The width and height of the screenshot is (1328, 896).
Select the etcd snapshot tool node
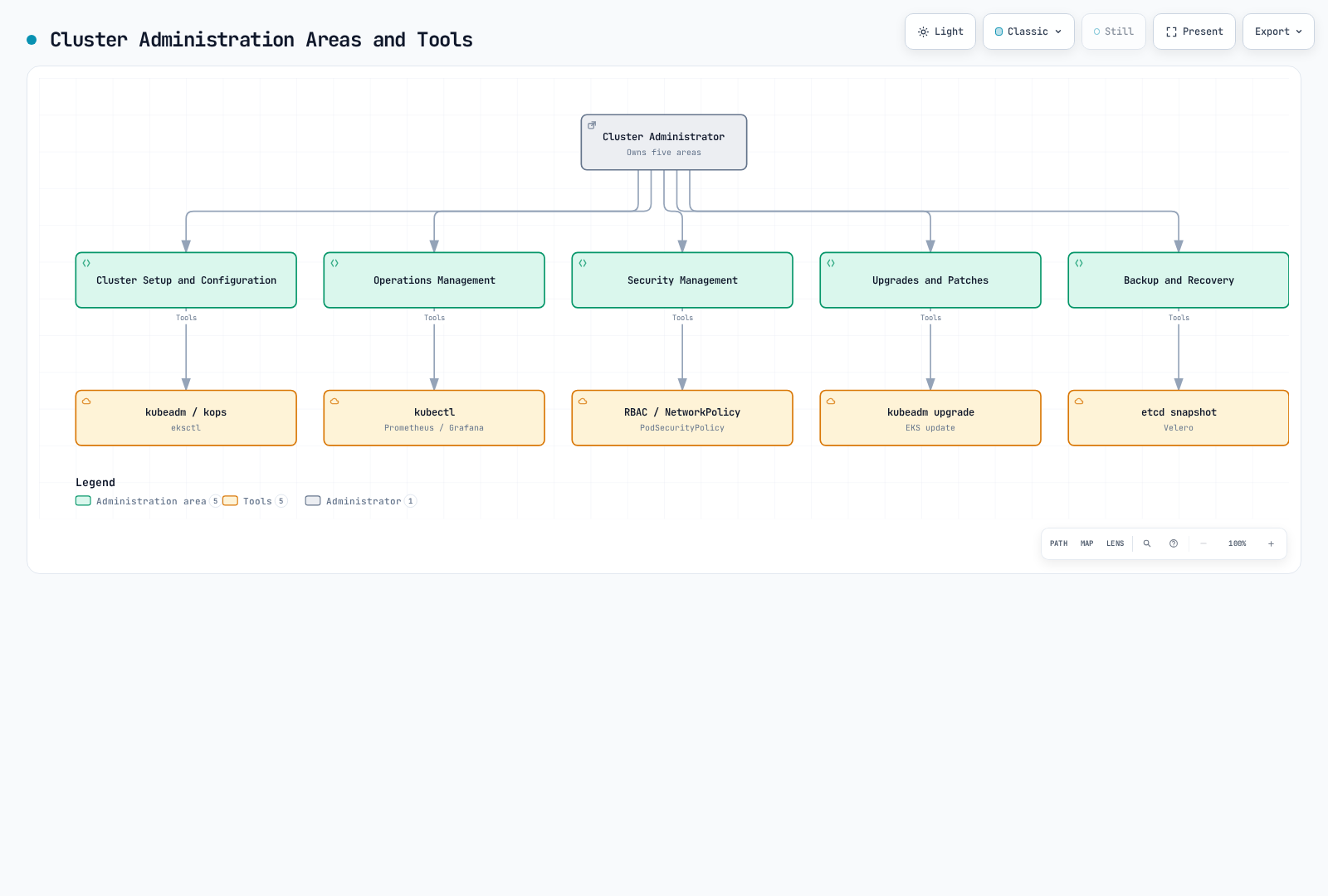tap(1179, 418)
